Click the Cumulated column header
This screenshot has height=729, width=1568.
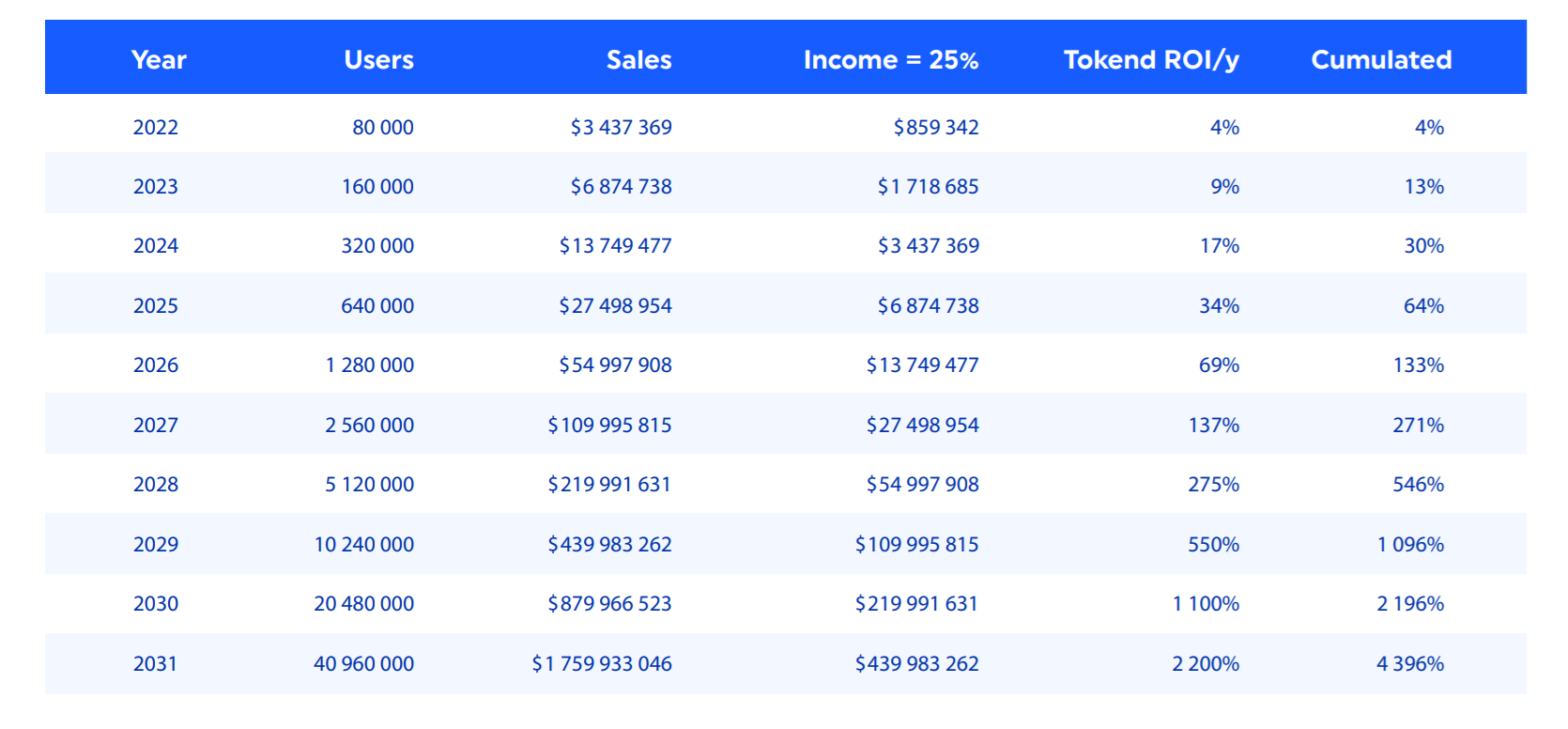tap(1381, 60)
